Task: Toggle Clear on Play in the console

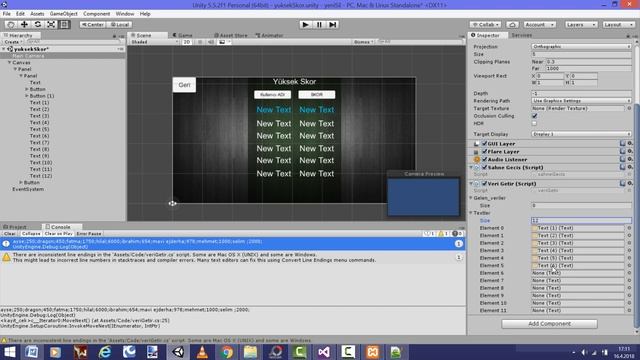Action: click(58, 234)
